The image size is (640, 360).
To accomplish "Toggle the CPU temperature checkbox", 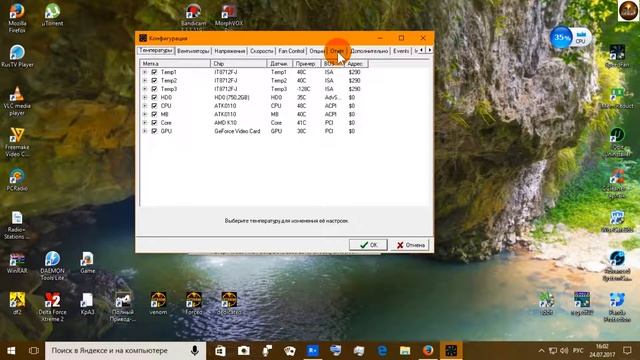I will coord(154,106).
